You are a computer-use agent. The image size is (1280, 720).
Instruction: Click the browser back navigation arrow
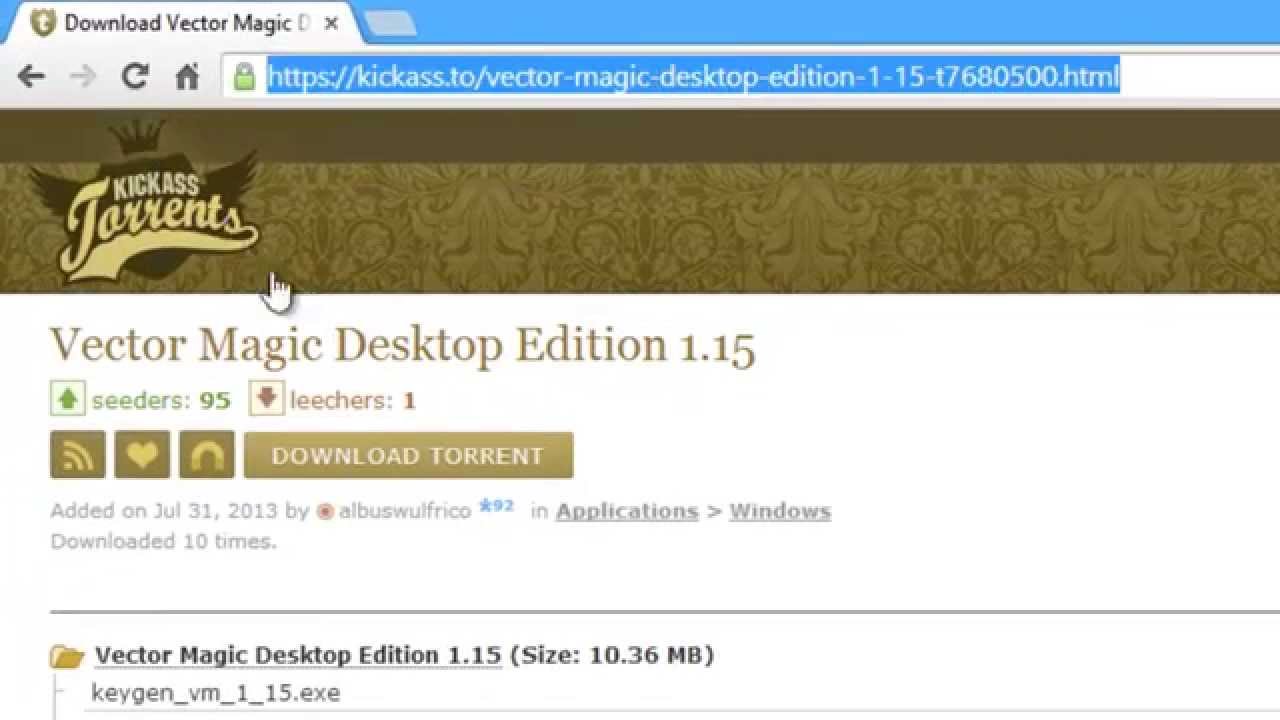34,75
